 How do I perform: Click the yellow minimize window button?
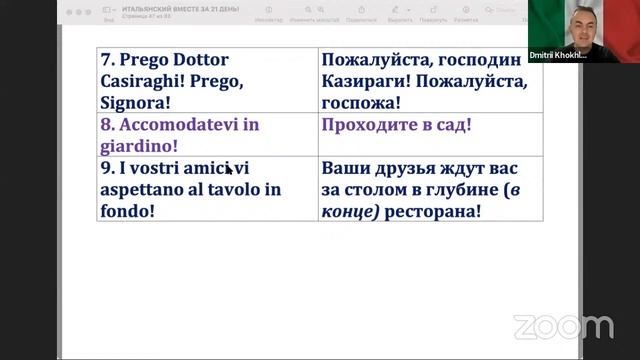click(79, 12)
